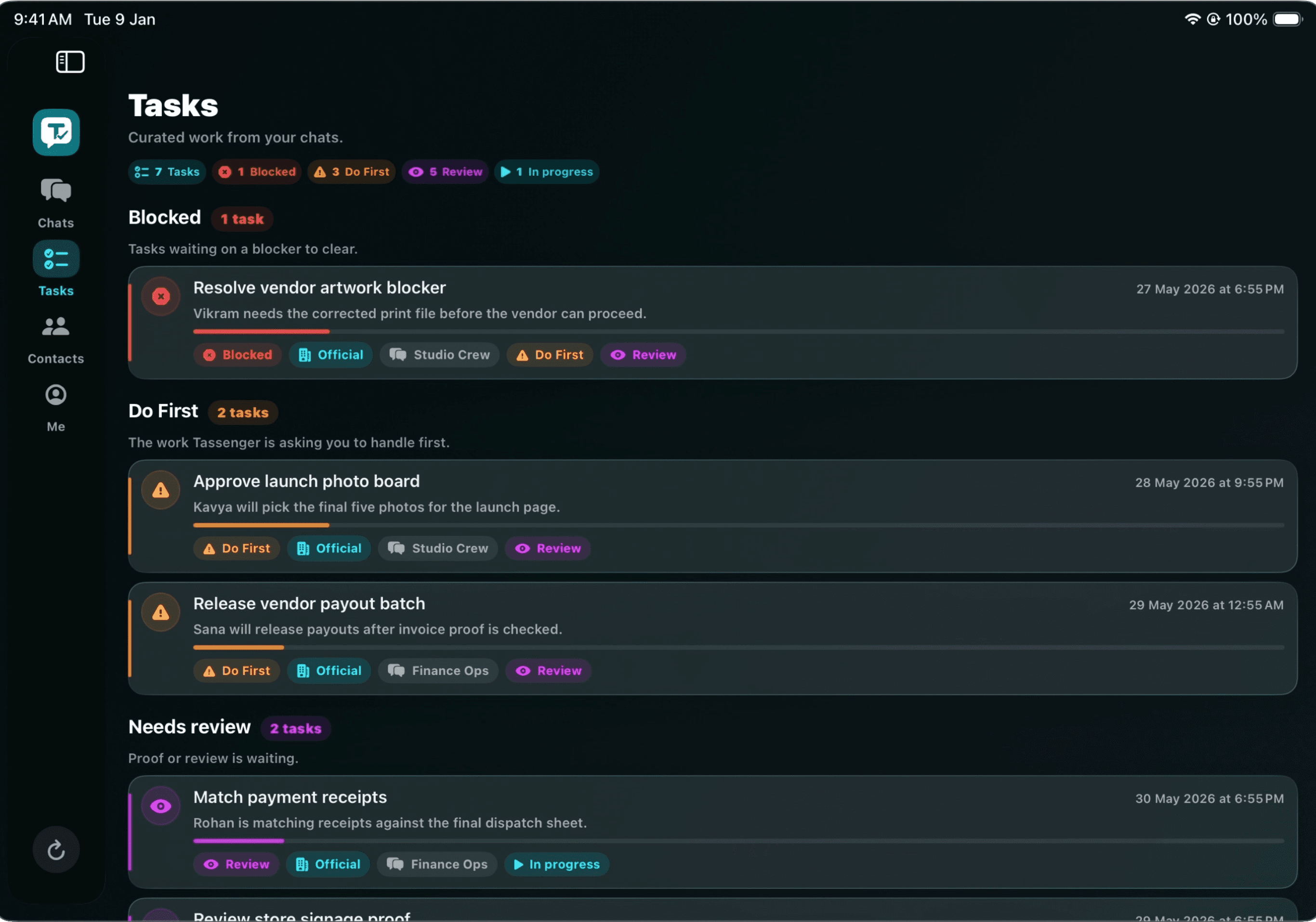This screenshot has width=1316, height=922.
Task: Filter by 1 In progress chip
Action: click(x=547, y=172)
